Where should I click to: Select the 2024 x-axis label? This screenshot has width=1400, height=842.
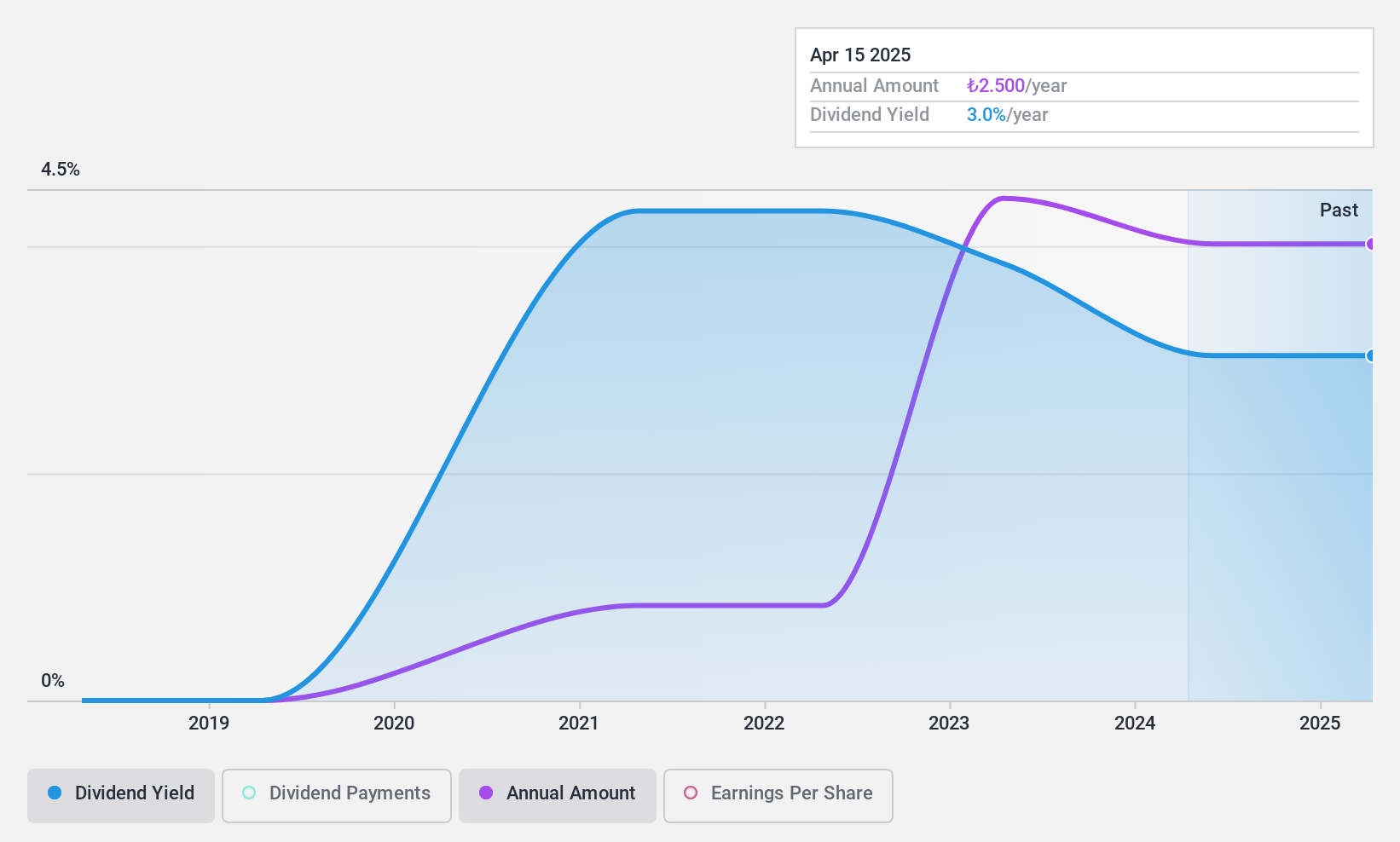coord(1135,724)
